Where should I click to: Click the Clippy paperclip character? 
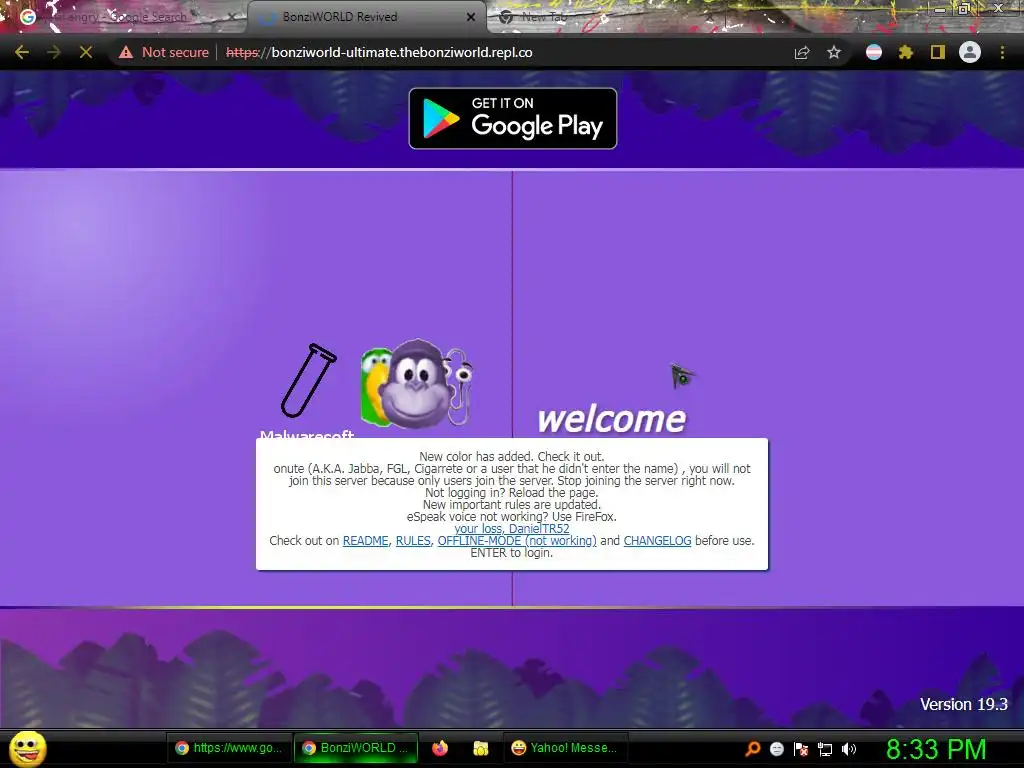[460, 385]
